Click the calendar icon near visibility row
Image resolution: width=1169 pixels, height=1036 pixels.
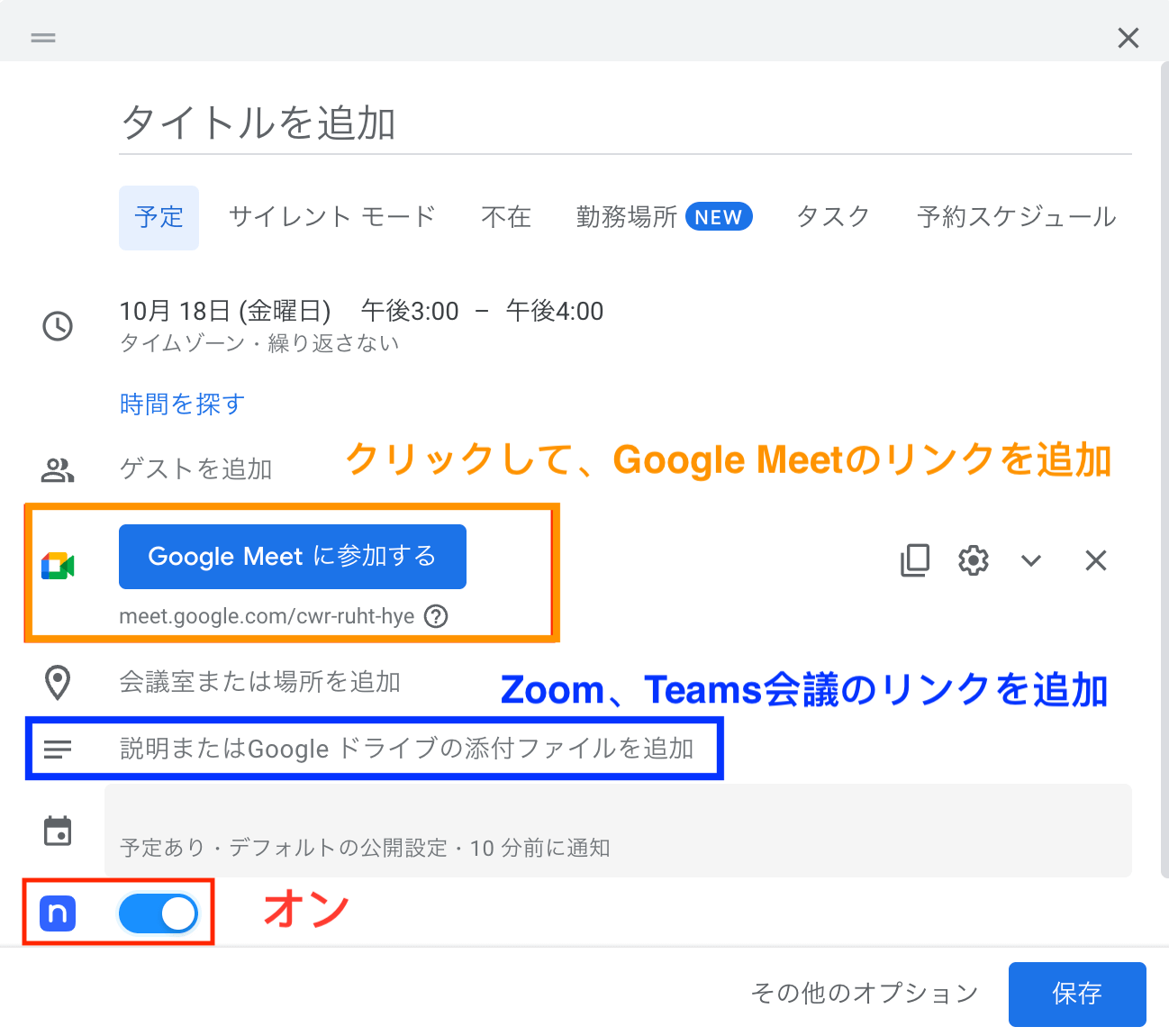point(58,831)
